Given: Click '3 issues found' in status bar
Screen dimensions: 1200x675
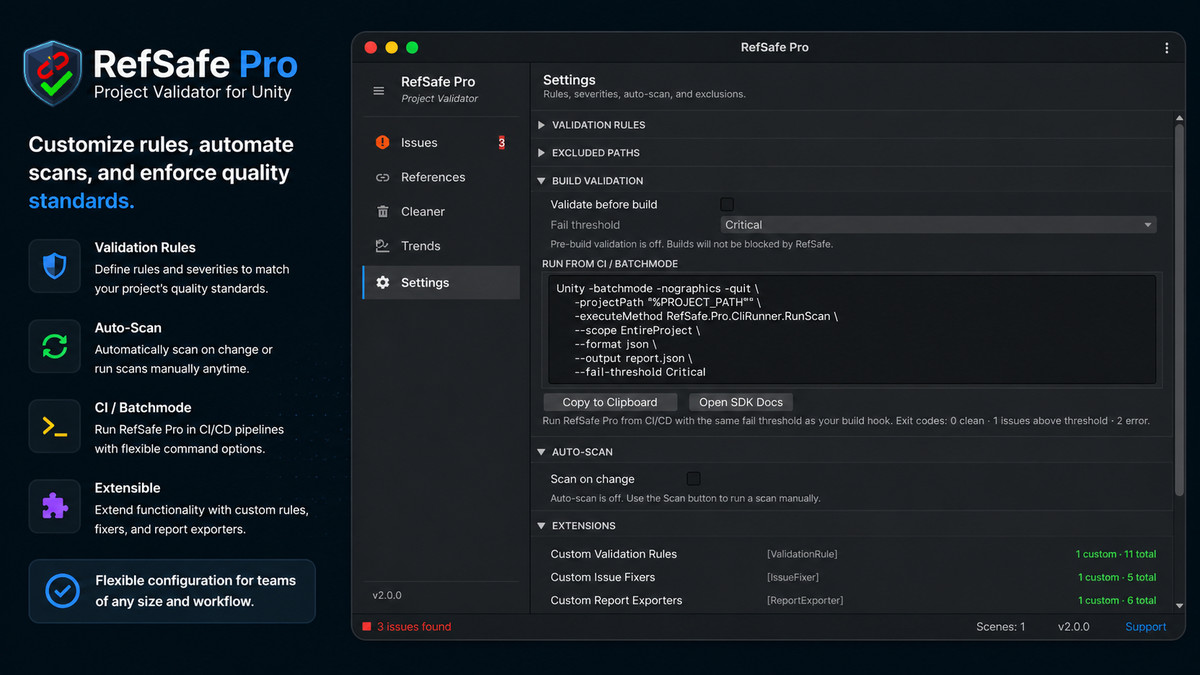Looking at the screenshot, I should (x=414, y=627).
